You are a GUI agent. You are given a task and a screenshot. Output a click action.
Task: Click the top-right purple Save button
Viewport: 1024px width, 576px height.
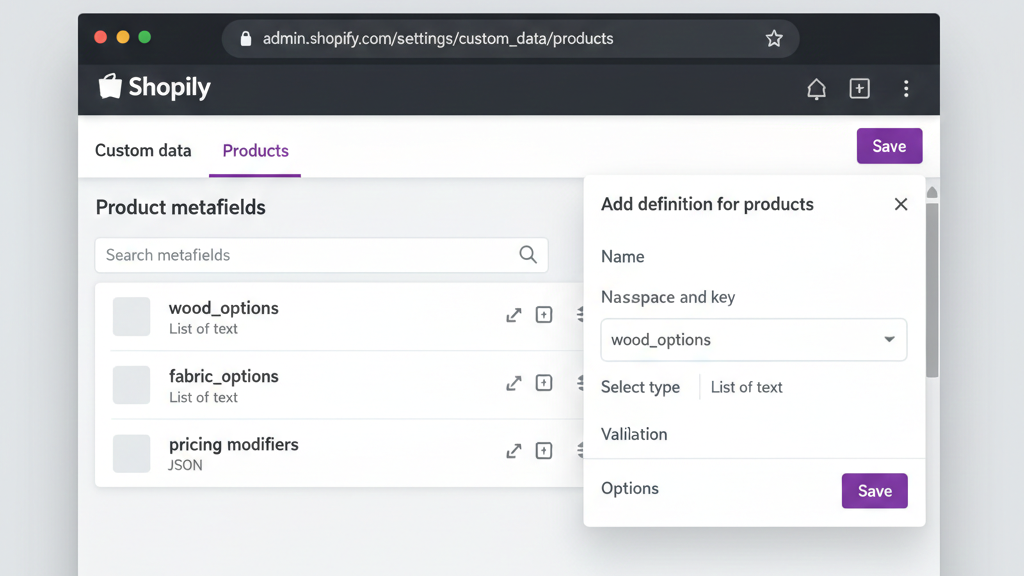coord(889,146)
